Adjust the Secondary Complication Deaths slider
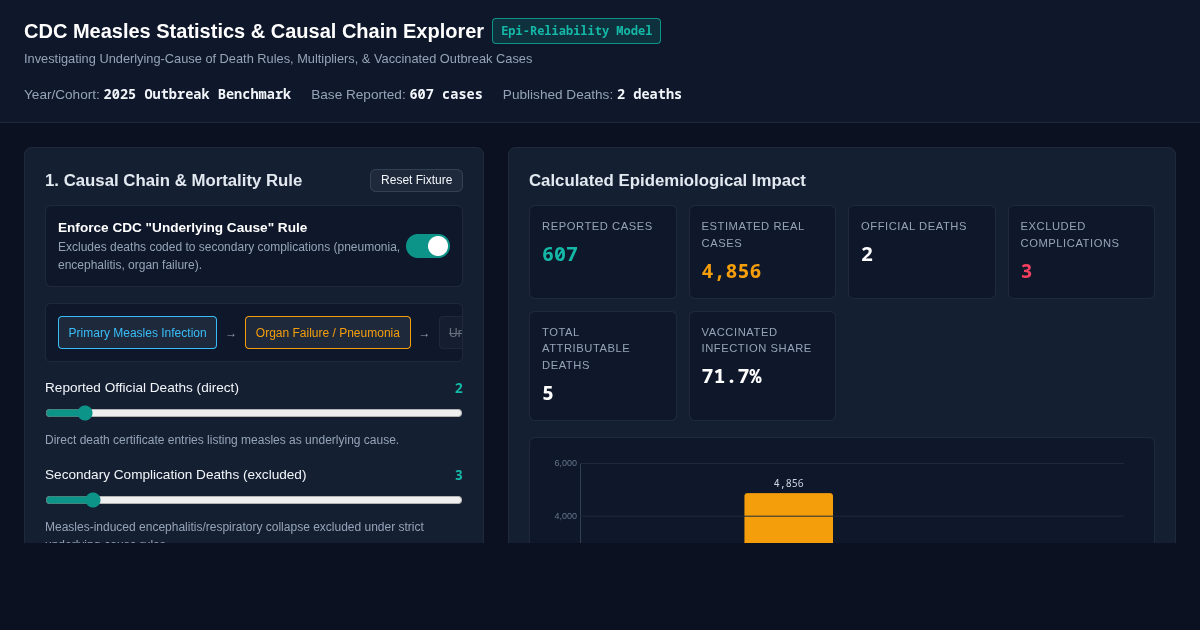 pyautogui.click(x=254, y=500)
